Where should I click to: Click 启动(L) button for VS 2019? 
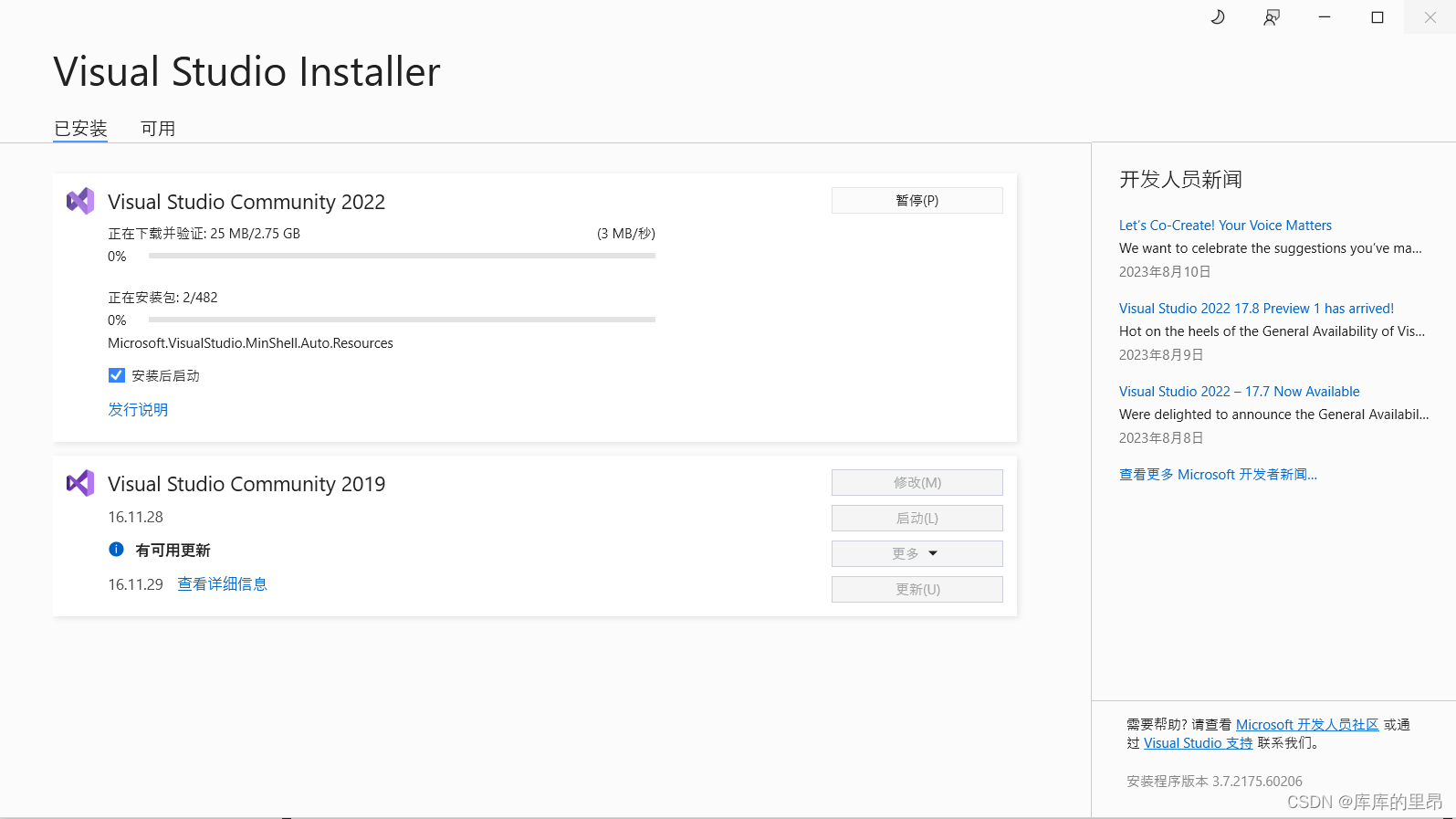click(917, 518)
